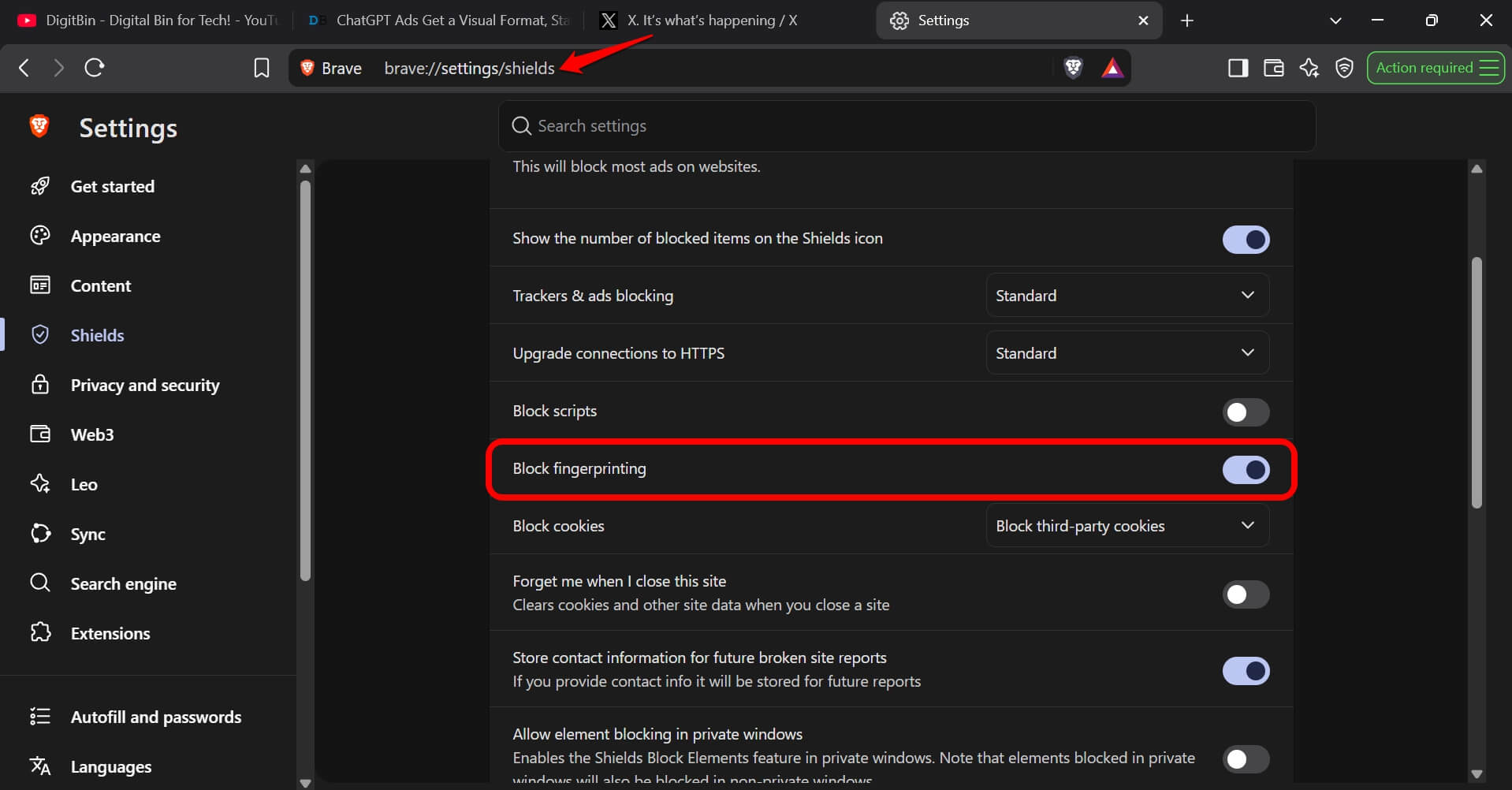
Task: Switch to ChatGPT Ads article tab
Action: 438,20
